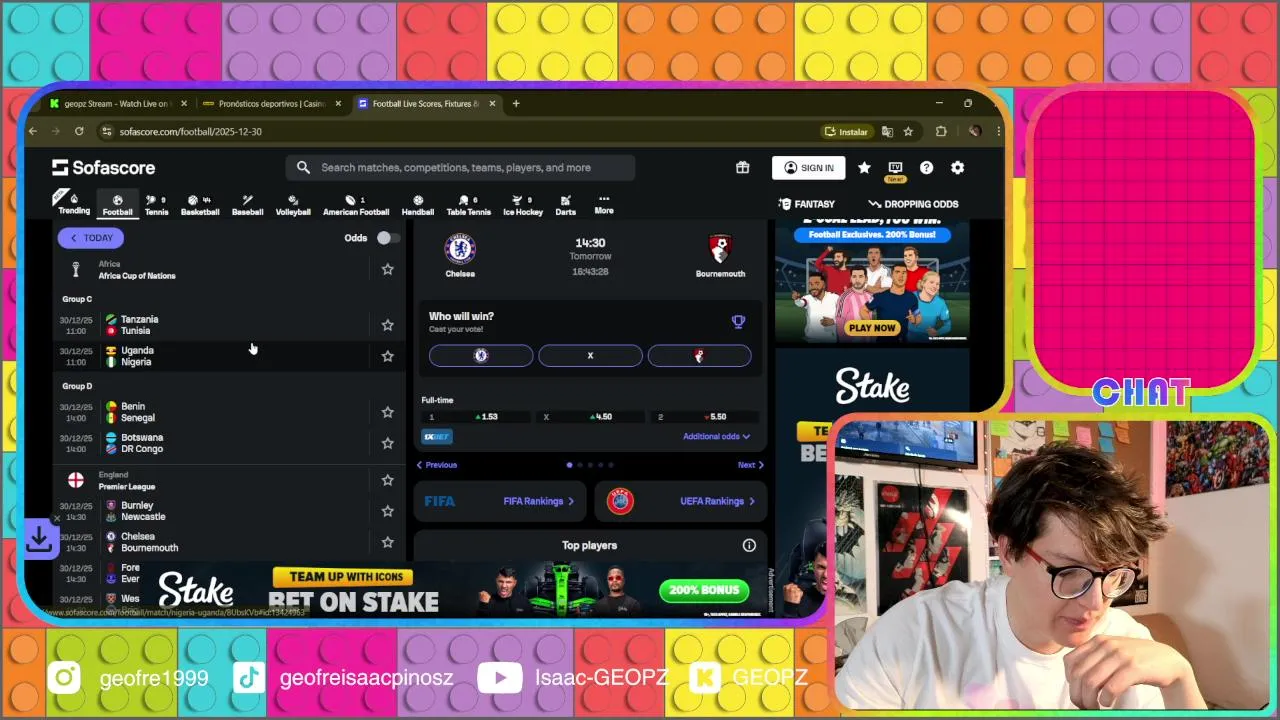This screenshot has height=720, width=1280.
Task: Vote for Bournemouth to win
Action: tap(699, 355)
